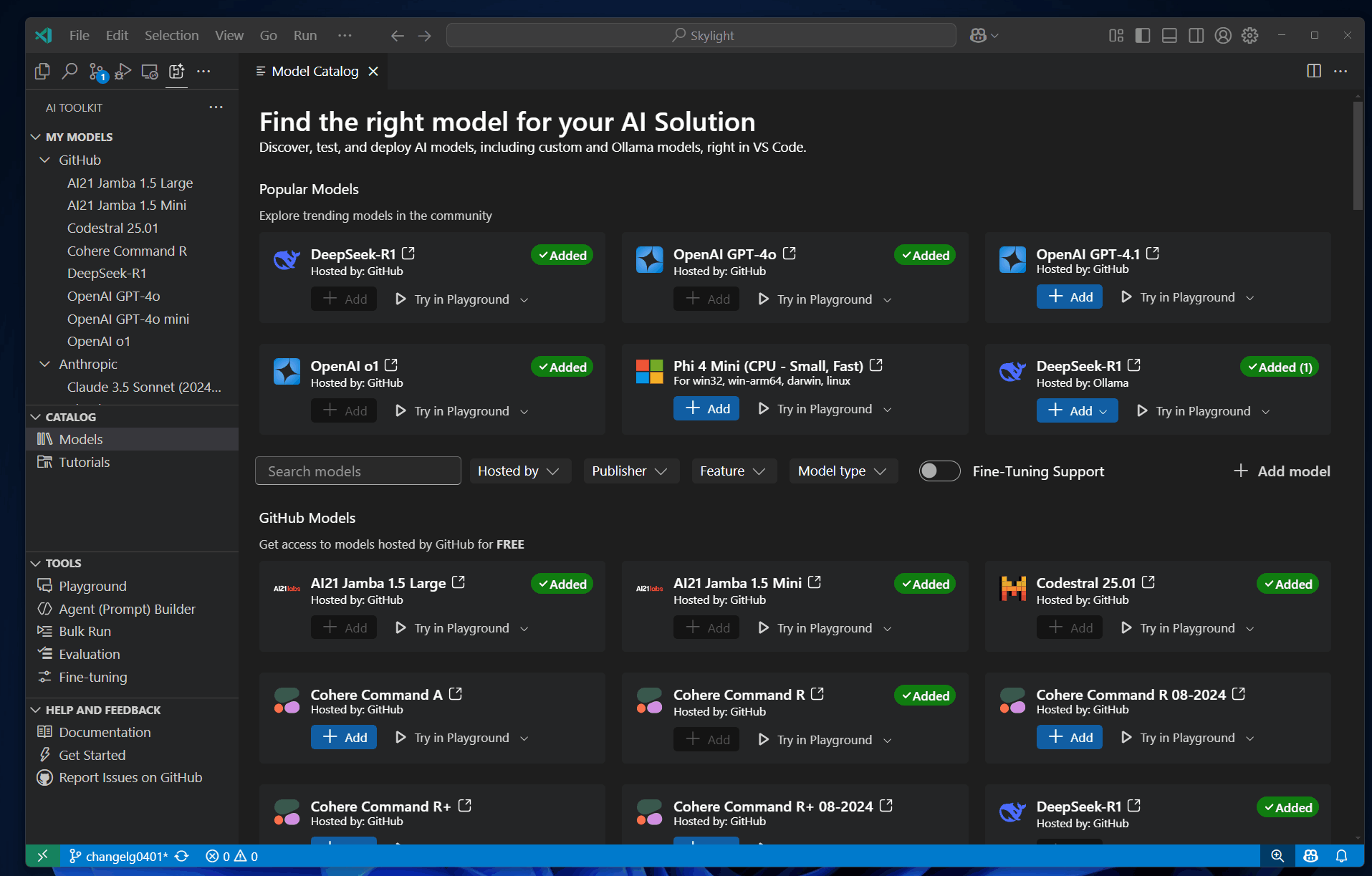
Task: Add the OpenAI GPT-4.1 model
Action: coord(1070,297)
